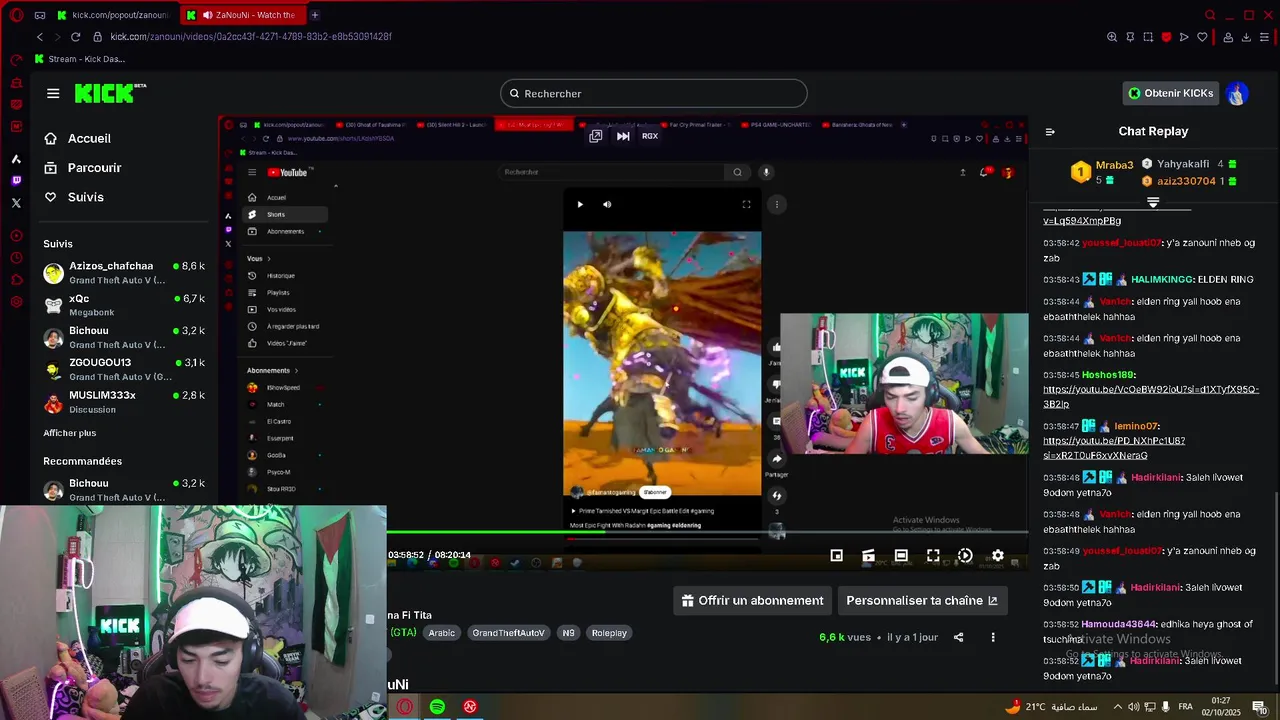Open the browser account icon
This screenshot has height=720, width=1280.
point(1228,37)
